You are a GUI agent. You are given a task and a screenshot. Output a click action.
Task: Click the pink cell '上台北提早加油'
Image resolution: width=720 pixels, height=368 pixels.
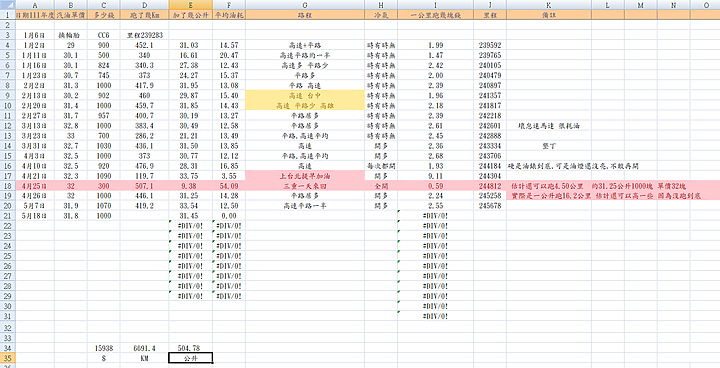(x=305, y=176)
